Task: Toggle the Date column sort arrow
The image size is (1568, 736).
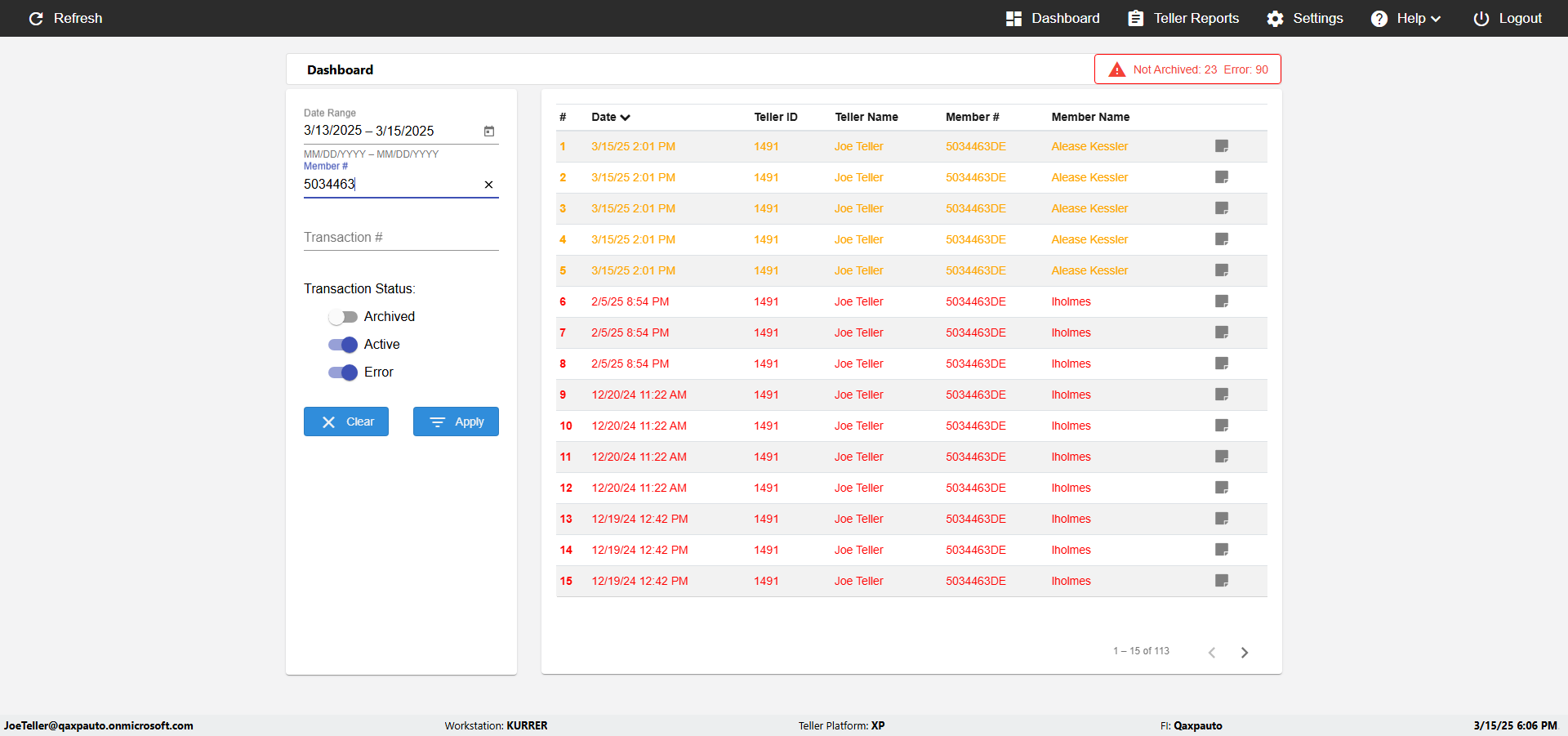Action: tap(626, 118)
